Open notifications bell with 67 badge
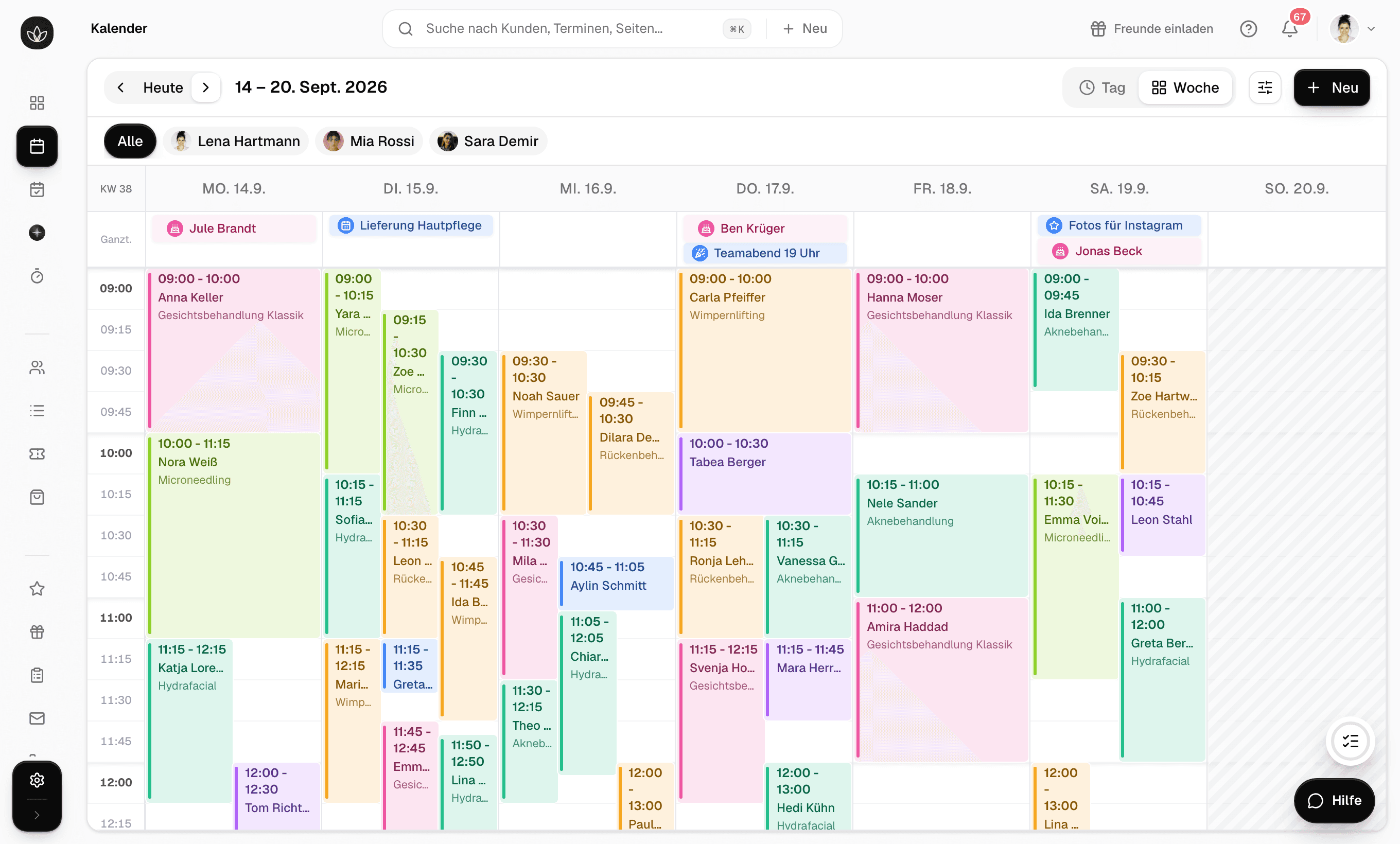Viewport: 1400px width, 844px height. coord(1290,28)
